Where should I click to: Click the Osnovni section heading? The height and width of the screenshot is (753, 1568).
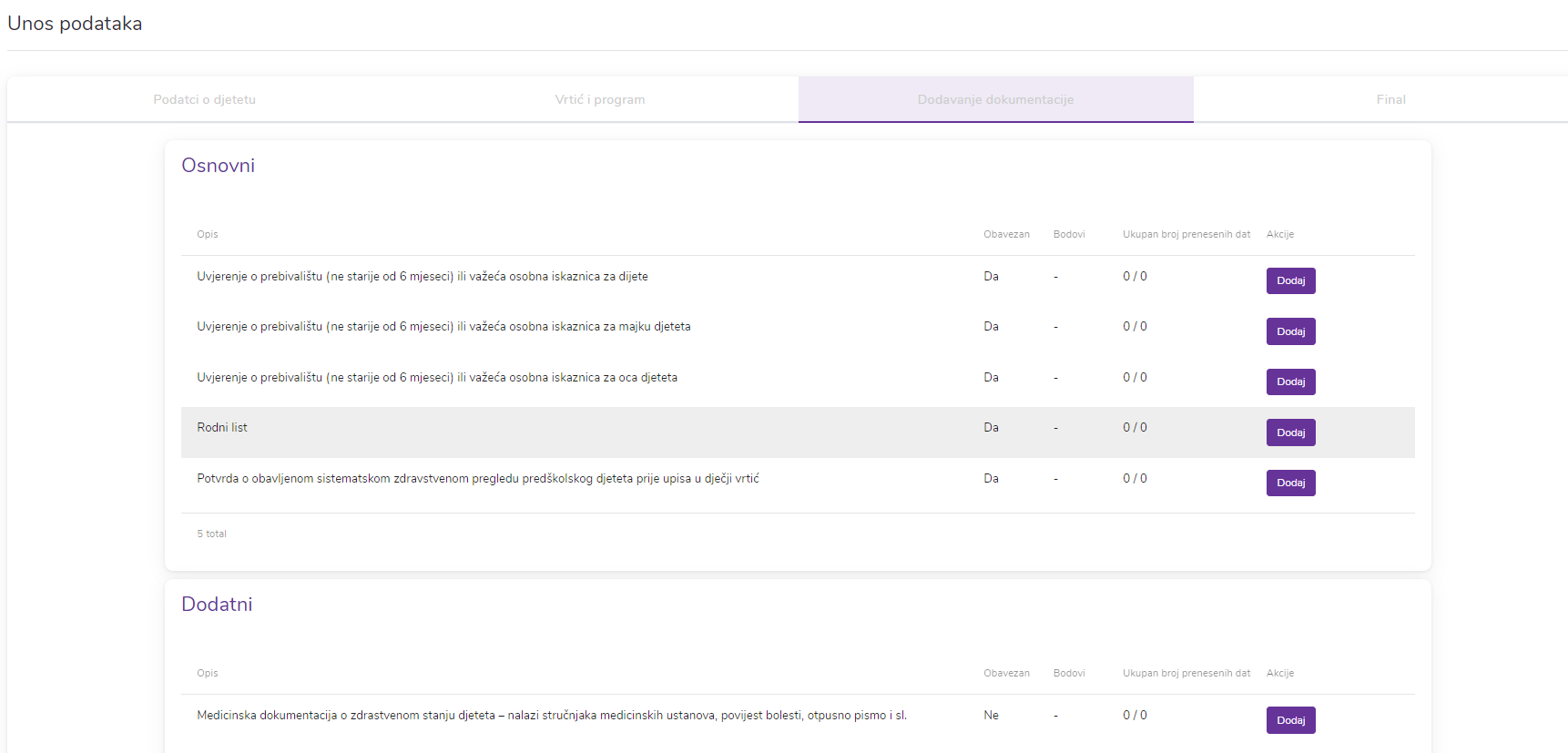click(x=219, y=166)
